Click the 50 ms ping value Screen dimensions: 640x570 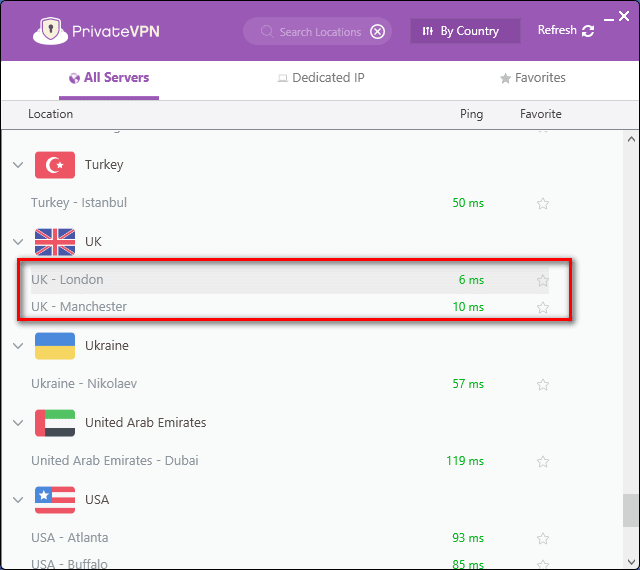click(468, 203)
